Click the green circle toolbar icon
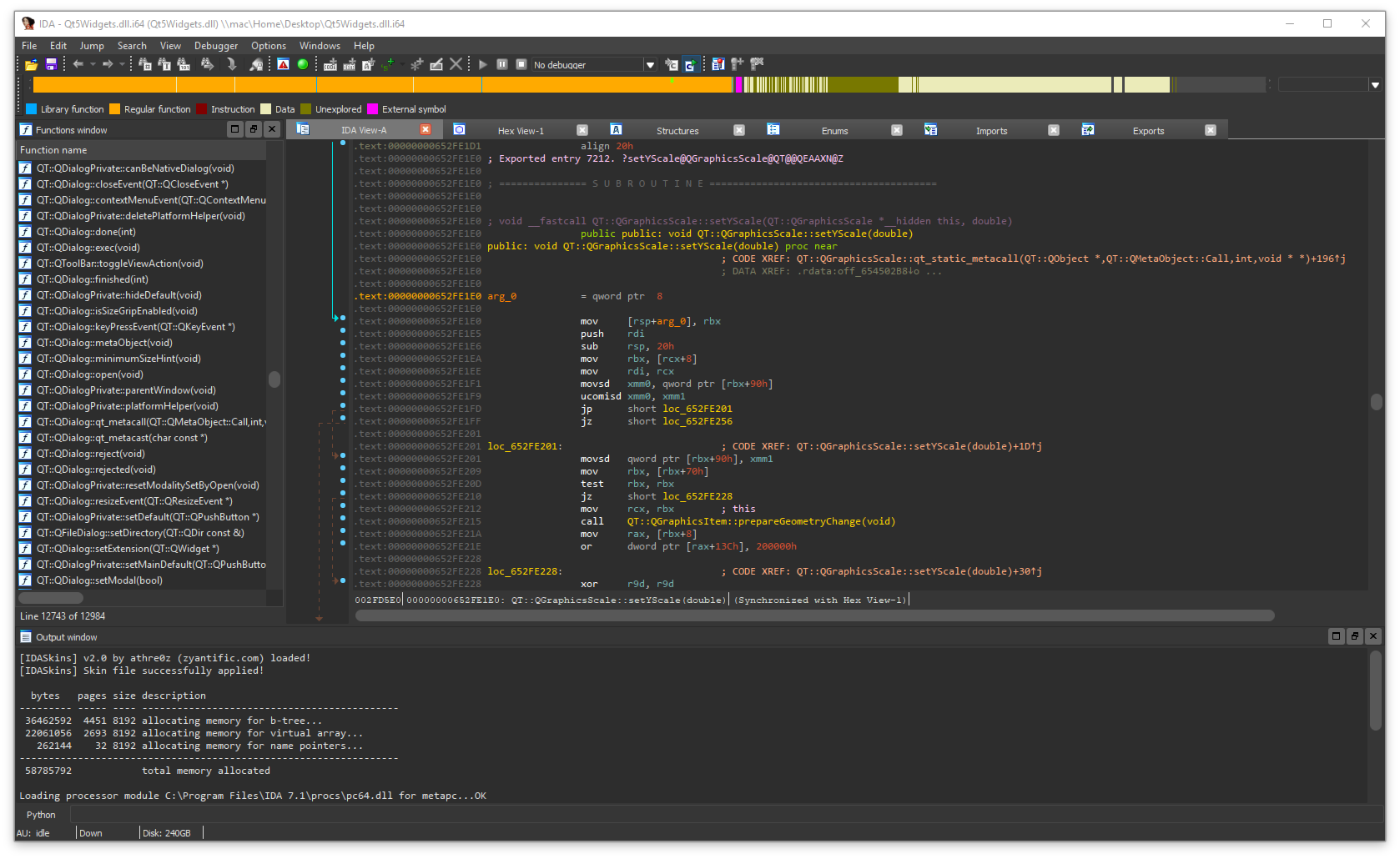This screenshot has height=859, width=1400. click(x=303, y=64)
